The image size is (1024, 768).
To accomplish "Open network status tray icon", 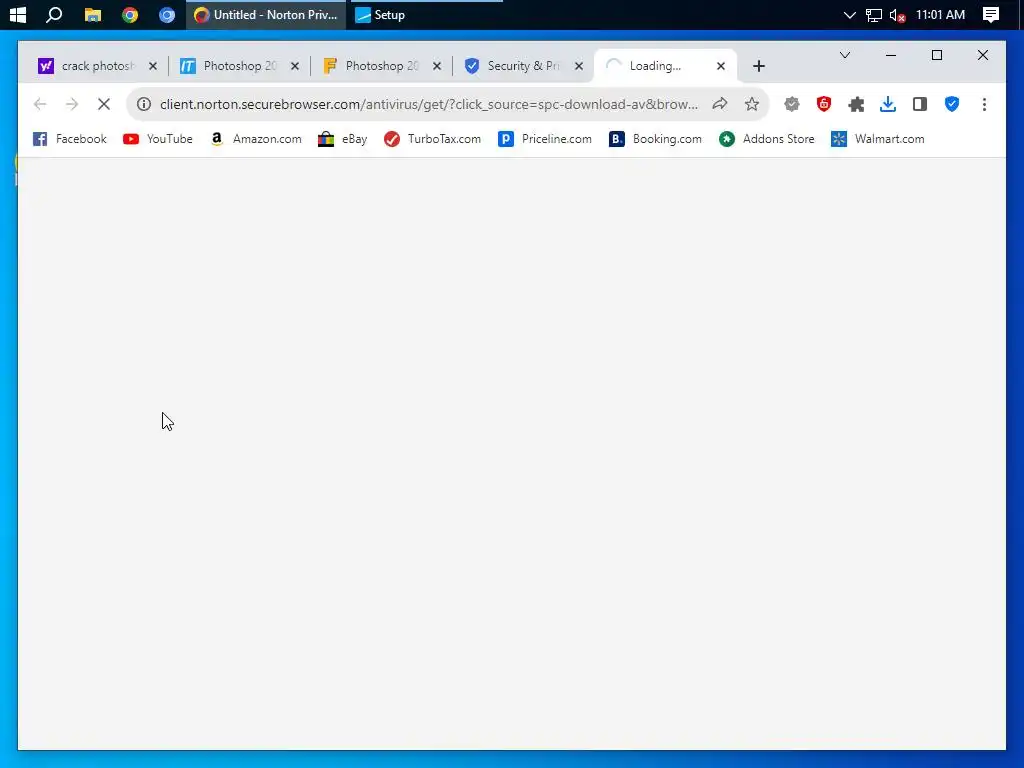I will (873, 14).
